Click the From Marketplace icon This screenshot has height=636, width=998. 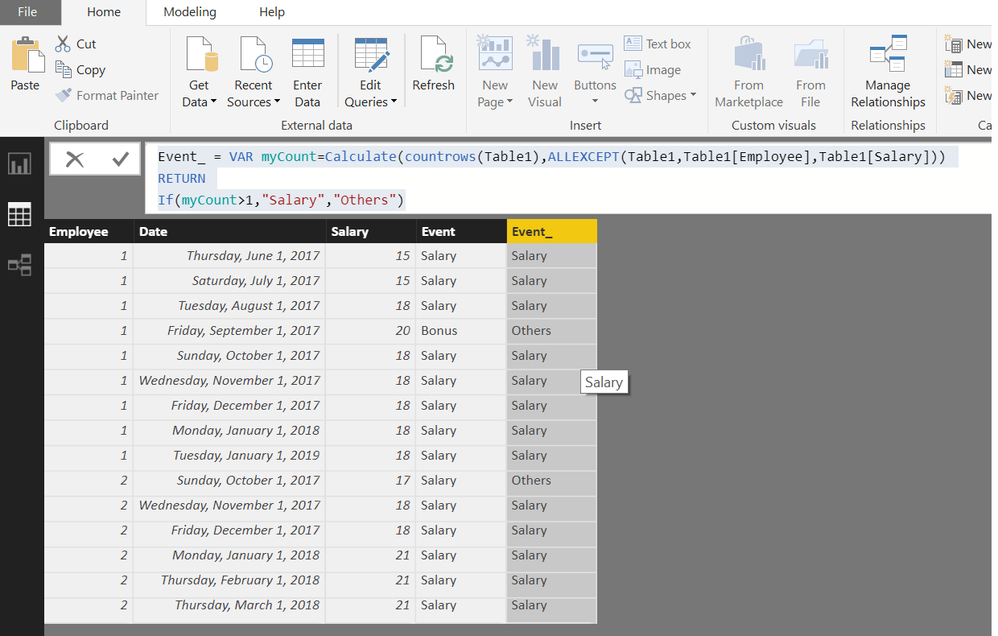750,54
